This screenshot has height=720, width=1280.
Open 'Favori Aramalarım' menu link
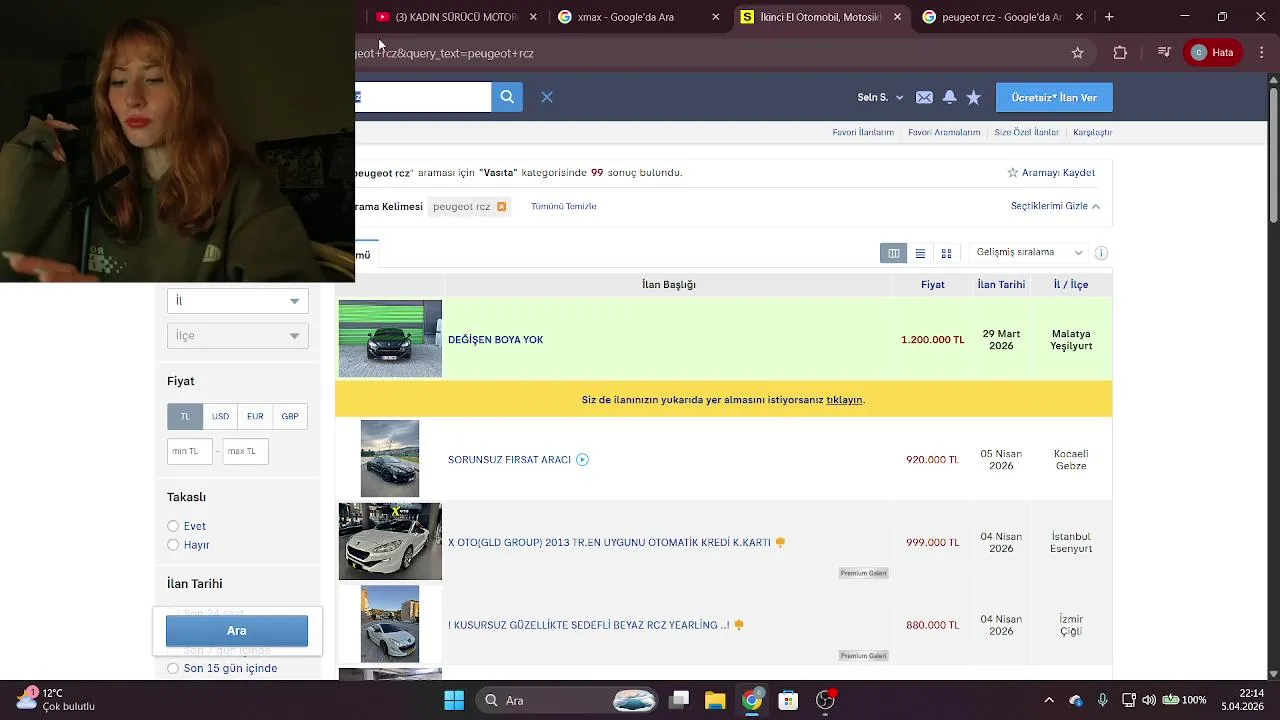(944, 132)
